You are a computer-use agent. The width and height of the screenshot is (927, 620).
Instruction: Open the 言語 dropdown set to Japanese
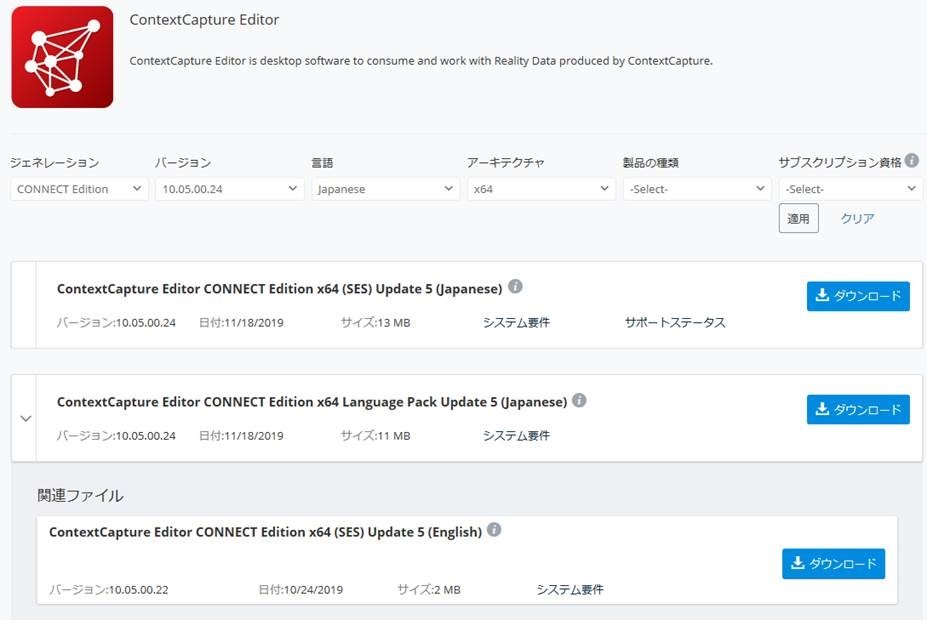pyautogui.click(x=385, y=188)
